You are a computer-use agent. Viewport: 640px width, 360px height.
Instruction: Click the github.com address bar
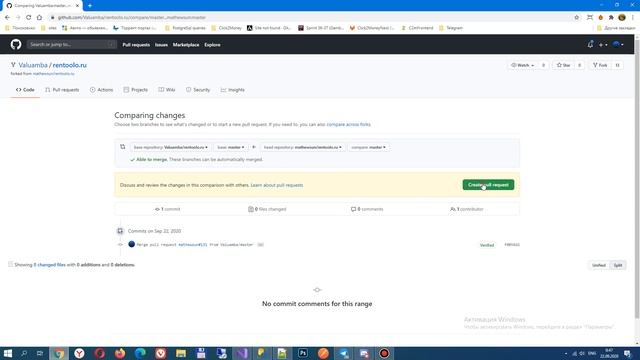pos(310,18)
